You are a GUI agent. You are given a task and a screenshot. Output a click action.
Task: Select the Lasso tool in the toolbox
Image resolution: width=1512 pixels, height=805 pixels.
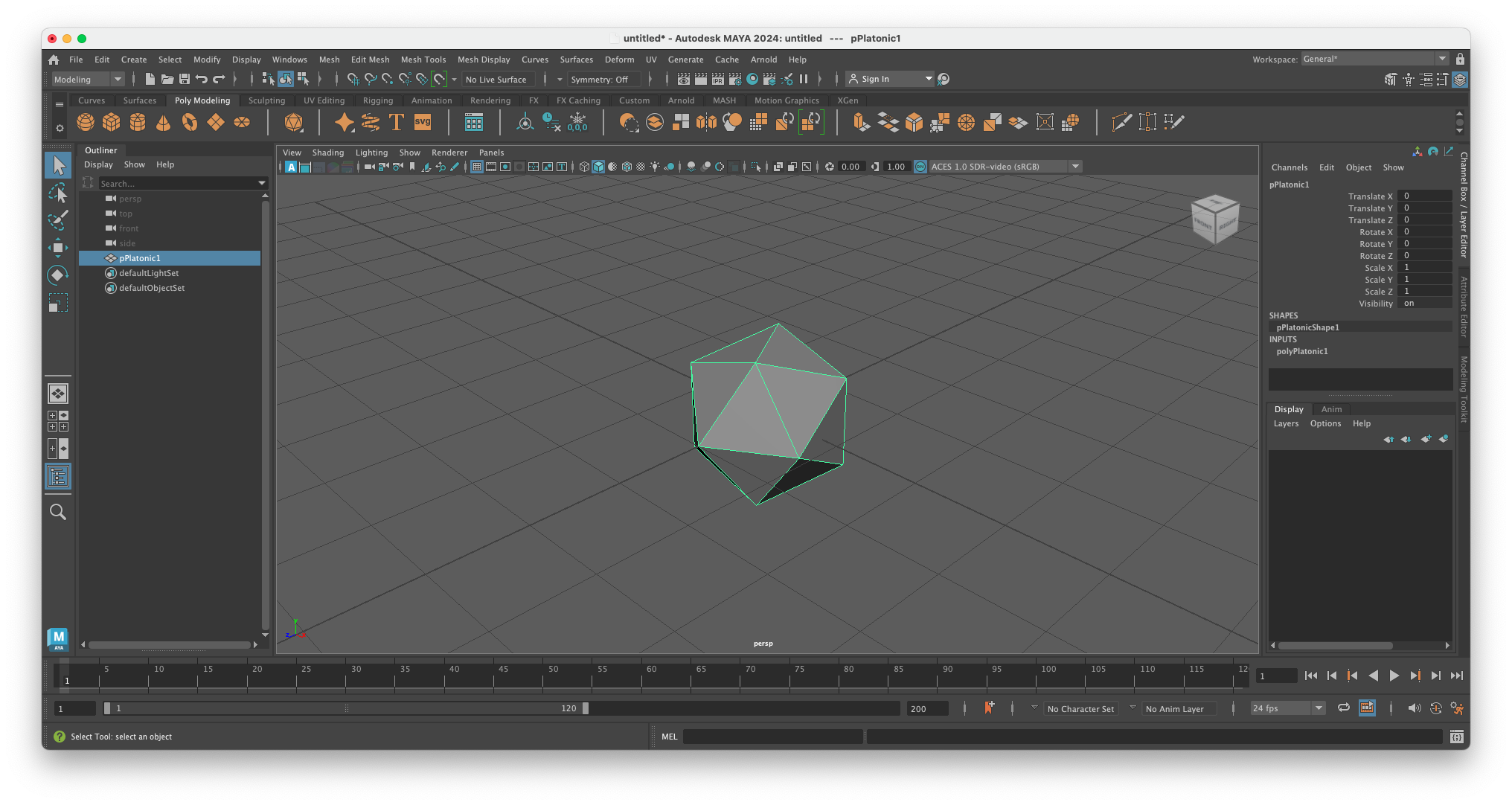point(58,193)
